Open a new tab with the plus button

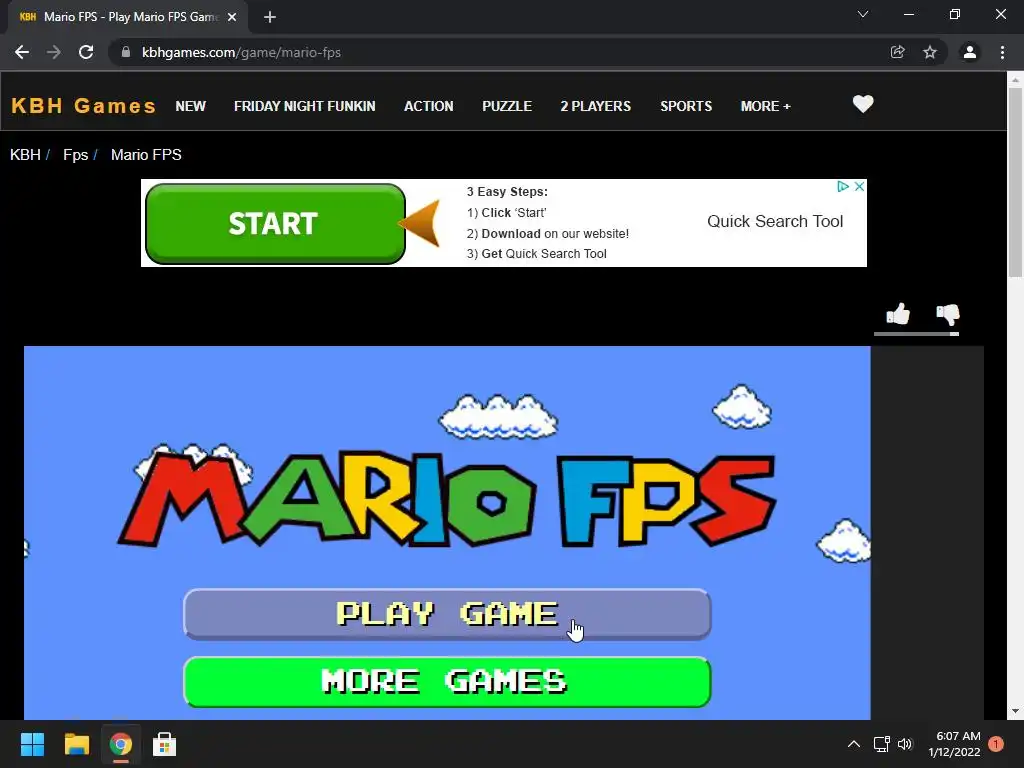coord(270,17)
